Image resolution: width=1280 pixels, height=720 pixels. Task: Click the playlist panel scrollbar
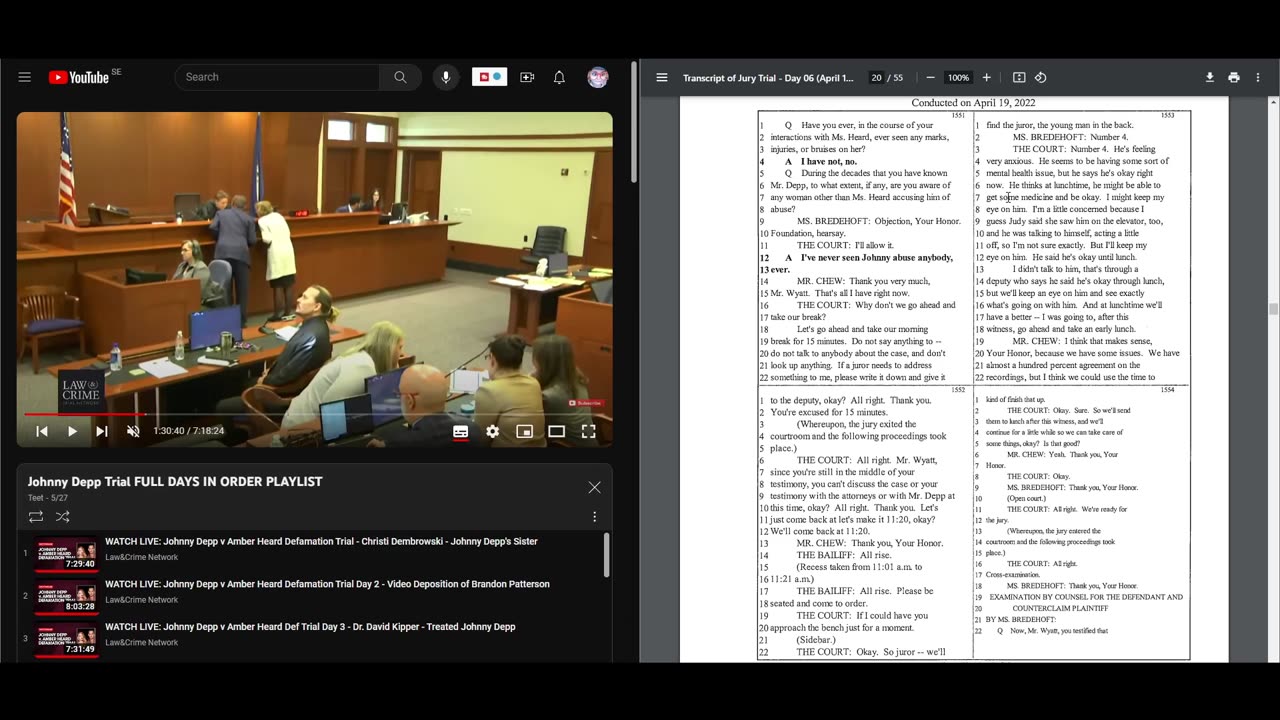coord(605,556)
